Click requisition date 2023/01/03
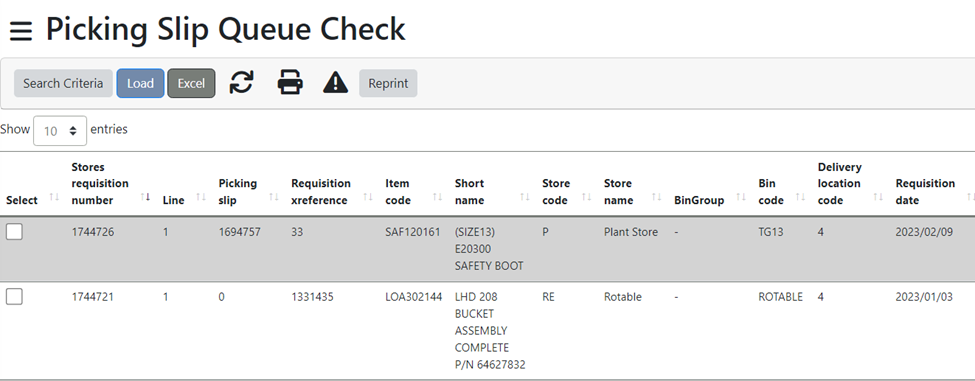The width and height of the screenshot is (975, 381). (x=924, y=297)
